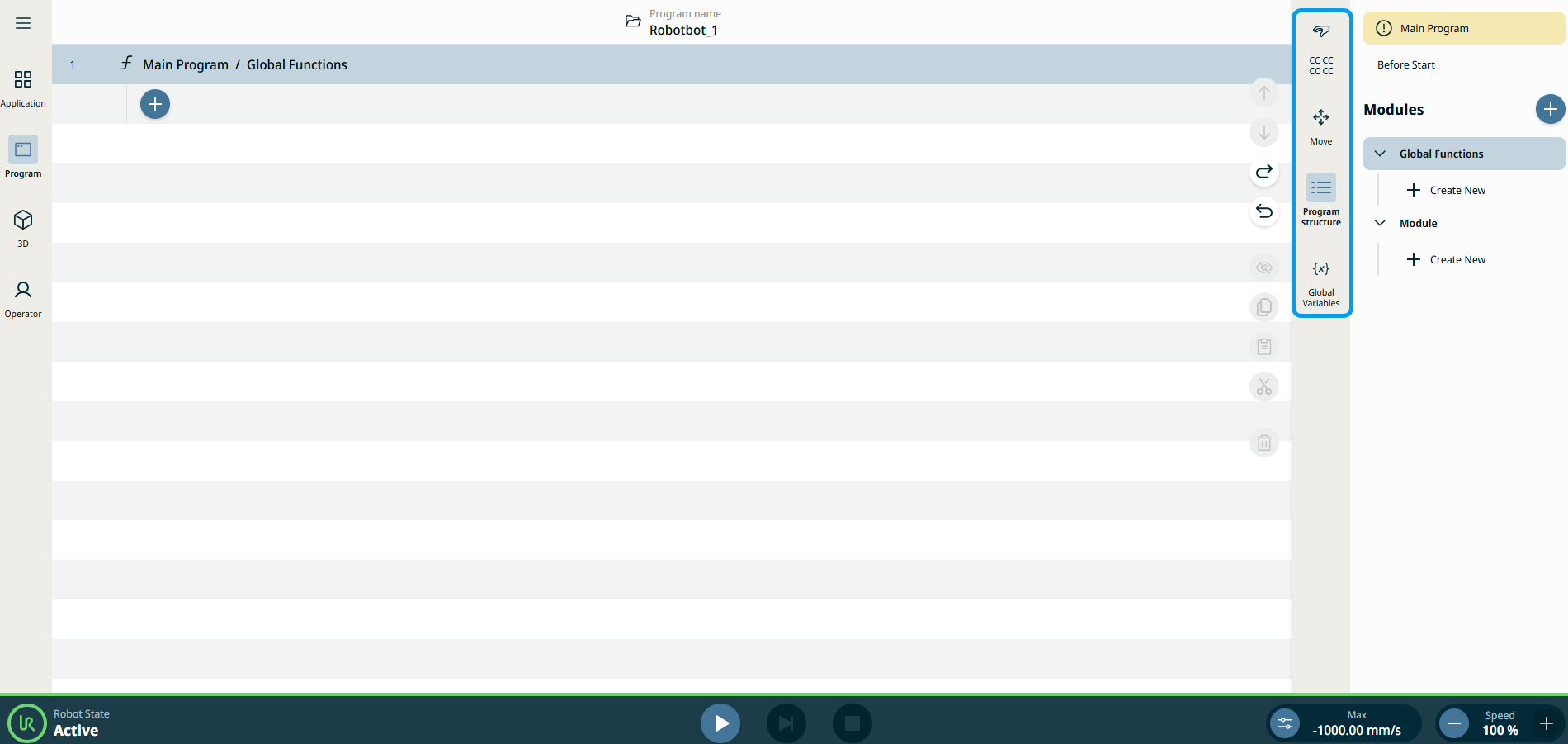Open the hamburger menu
Image resolution: width=1568 pixels, height=744 pixels.
click(x=23, y=23)
